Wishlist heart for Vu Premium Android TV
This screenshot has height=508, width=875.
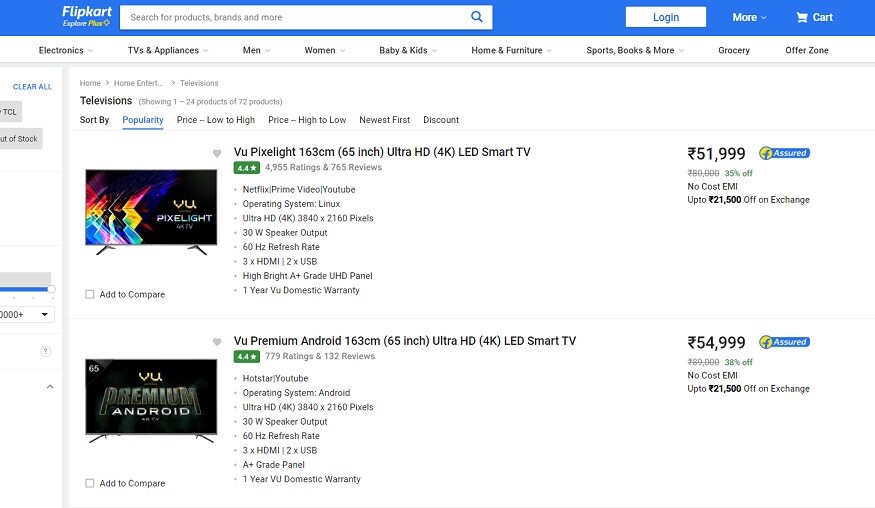point(217,342)
